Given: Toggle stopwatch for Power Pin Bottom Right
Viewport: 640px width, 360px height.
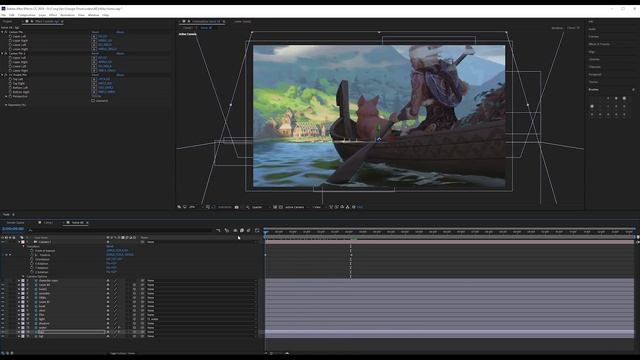Looking at the screenshot, I should click(10, 92).
